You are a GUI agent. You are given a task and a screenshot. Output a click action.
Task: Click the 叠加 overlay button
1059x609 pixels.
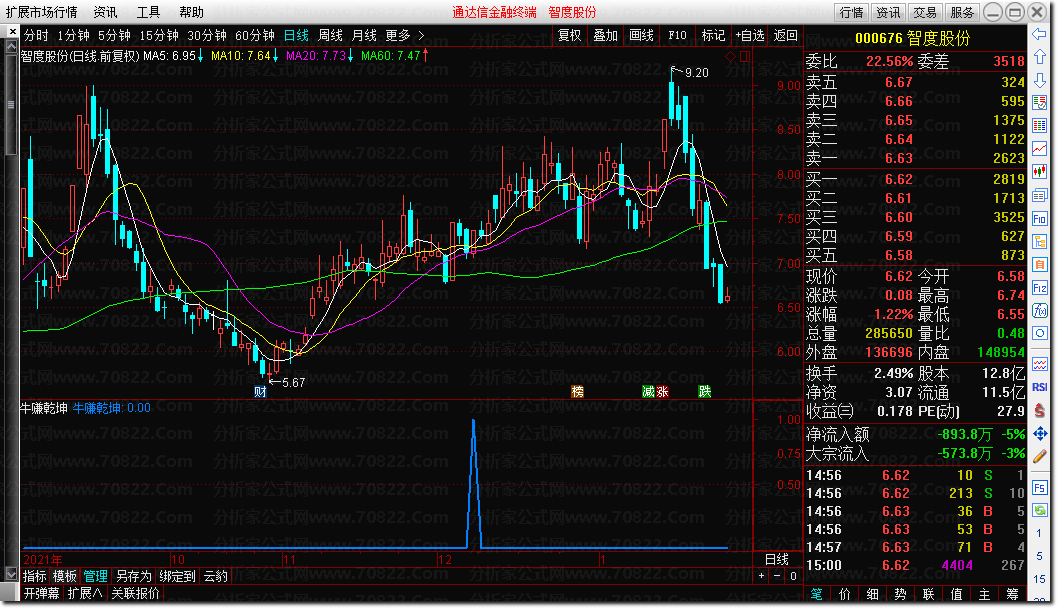605,35
